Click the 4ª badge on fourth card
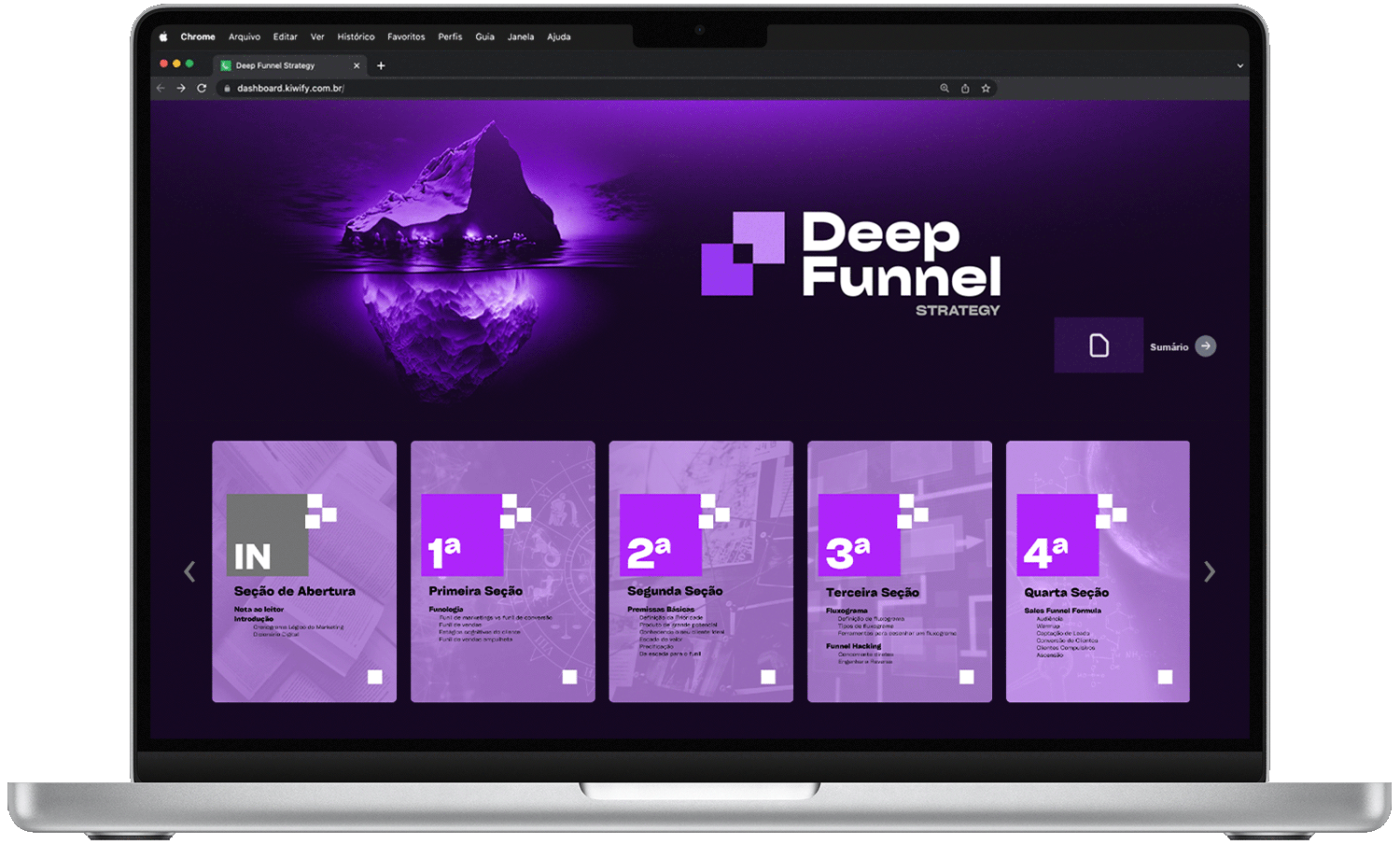This screenshot has width=1400, height=844. click(x=1057, y=535)
